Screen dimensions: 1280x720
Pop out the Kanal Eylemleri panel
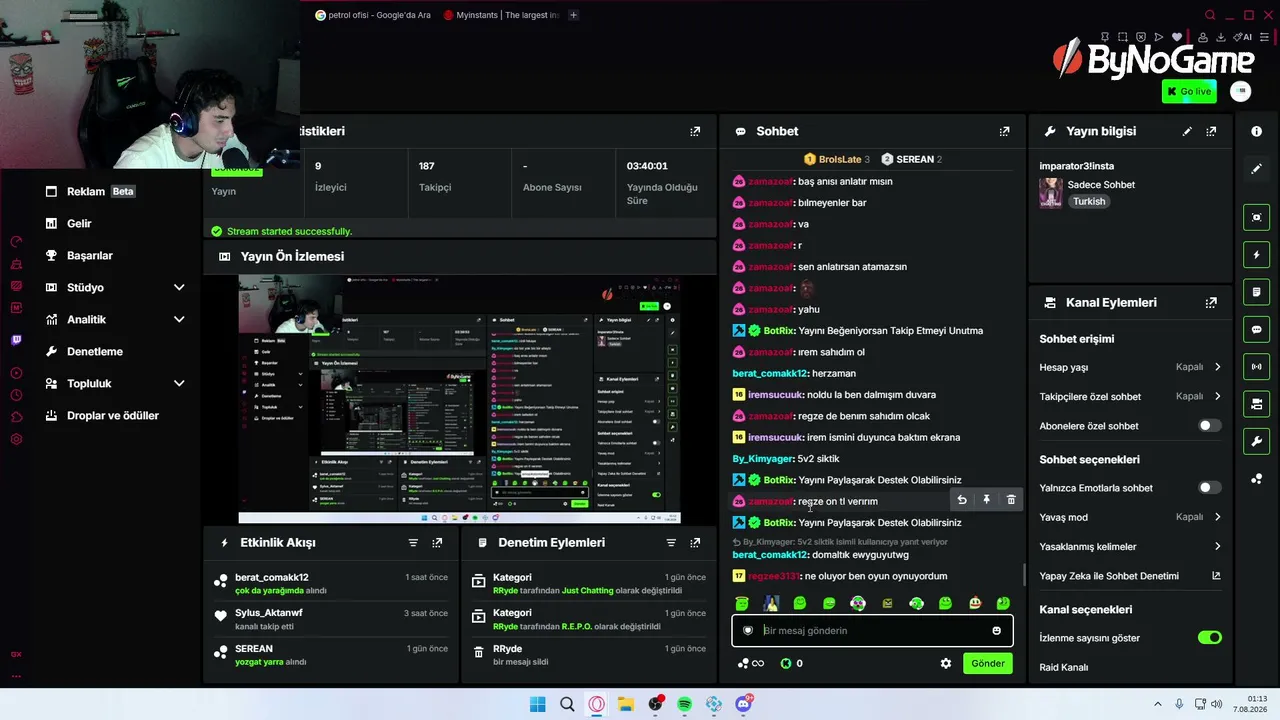[x=1211, y=302]
